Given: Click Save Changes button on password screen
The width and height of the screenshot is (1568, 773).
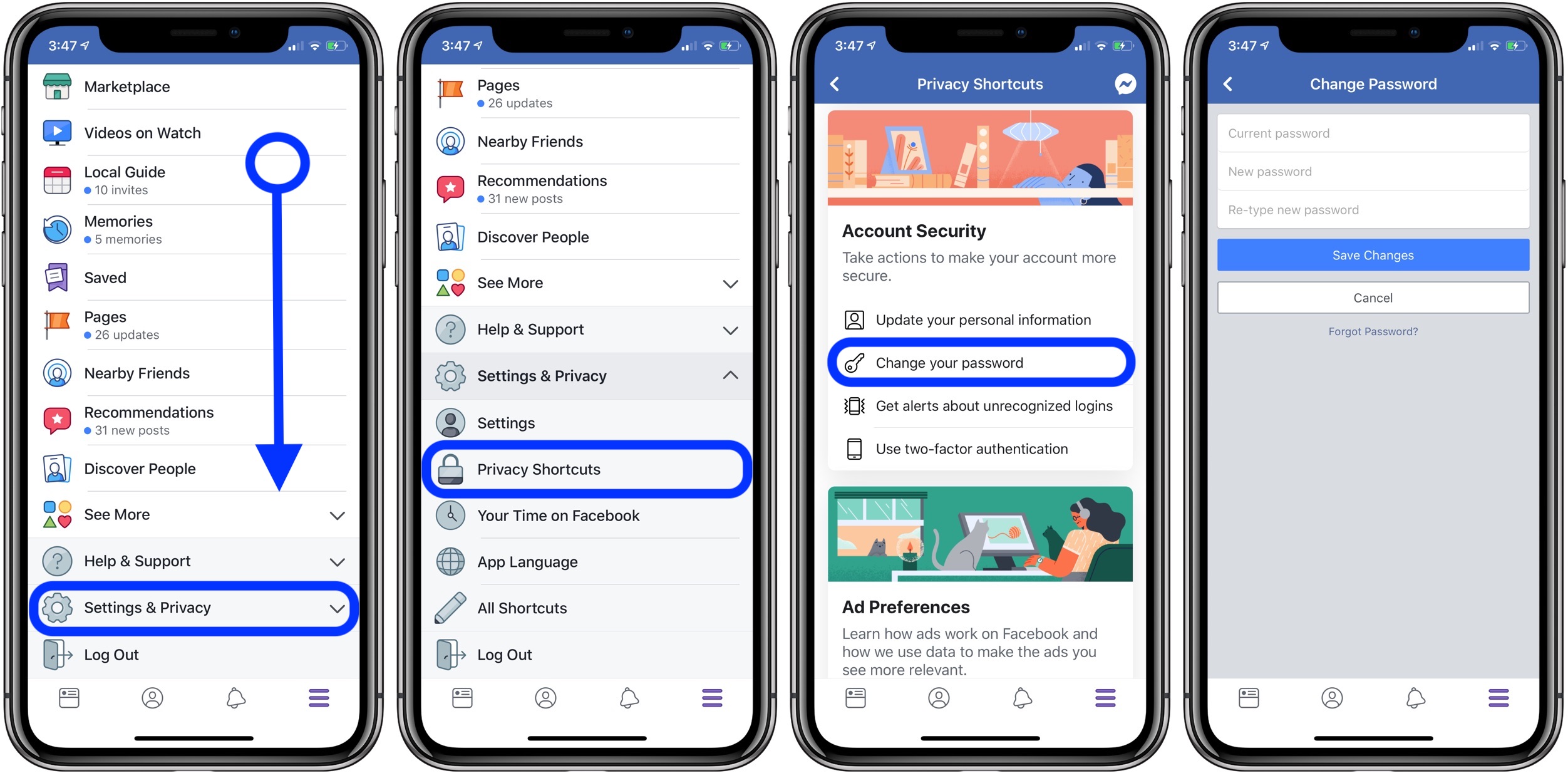Looking at the screenshot, I should pyautogui.click(x=1371, y=255).
